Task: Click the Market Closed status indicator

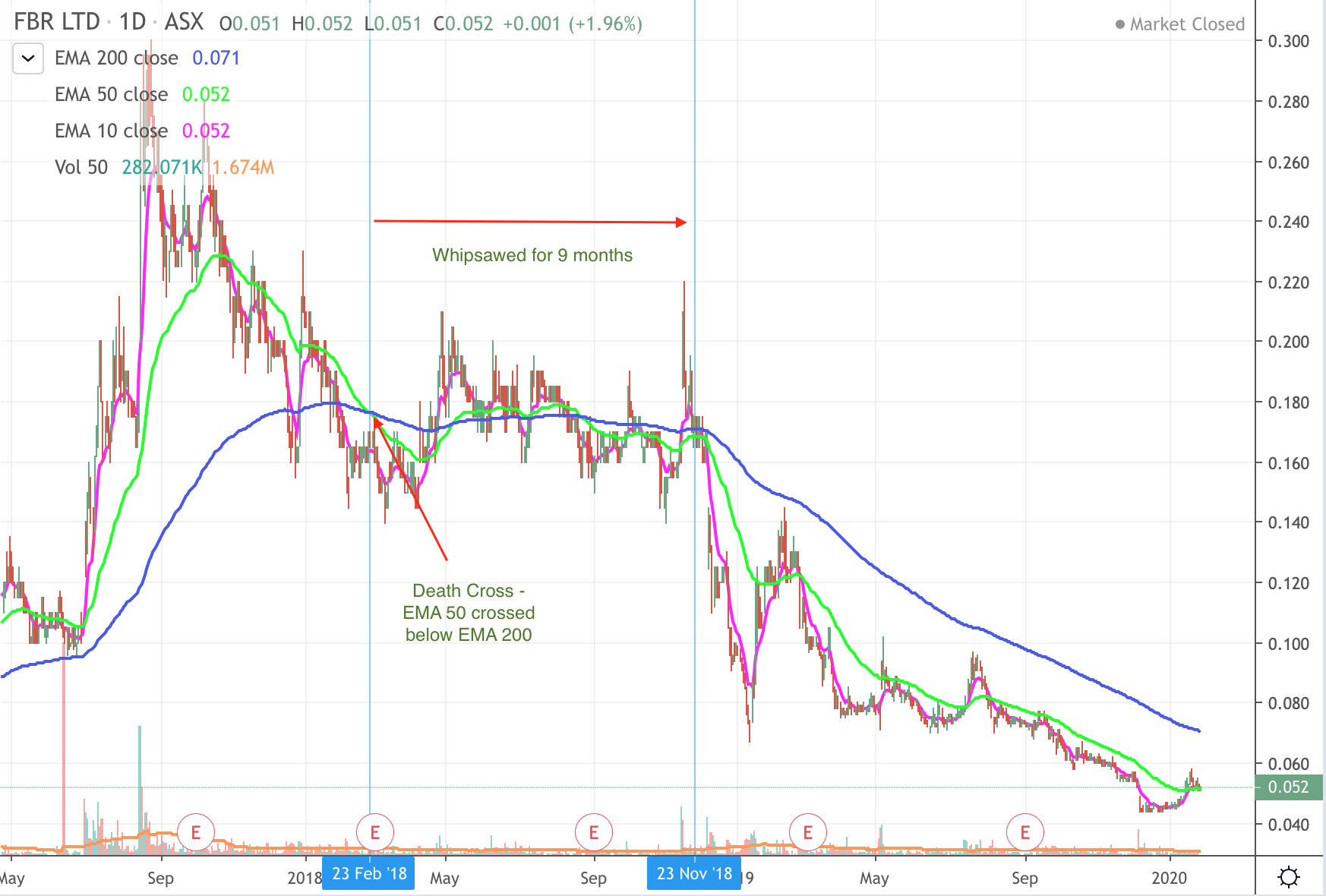Action: [1180, 24]
